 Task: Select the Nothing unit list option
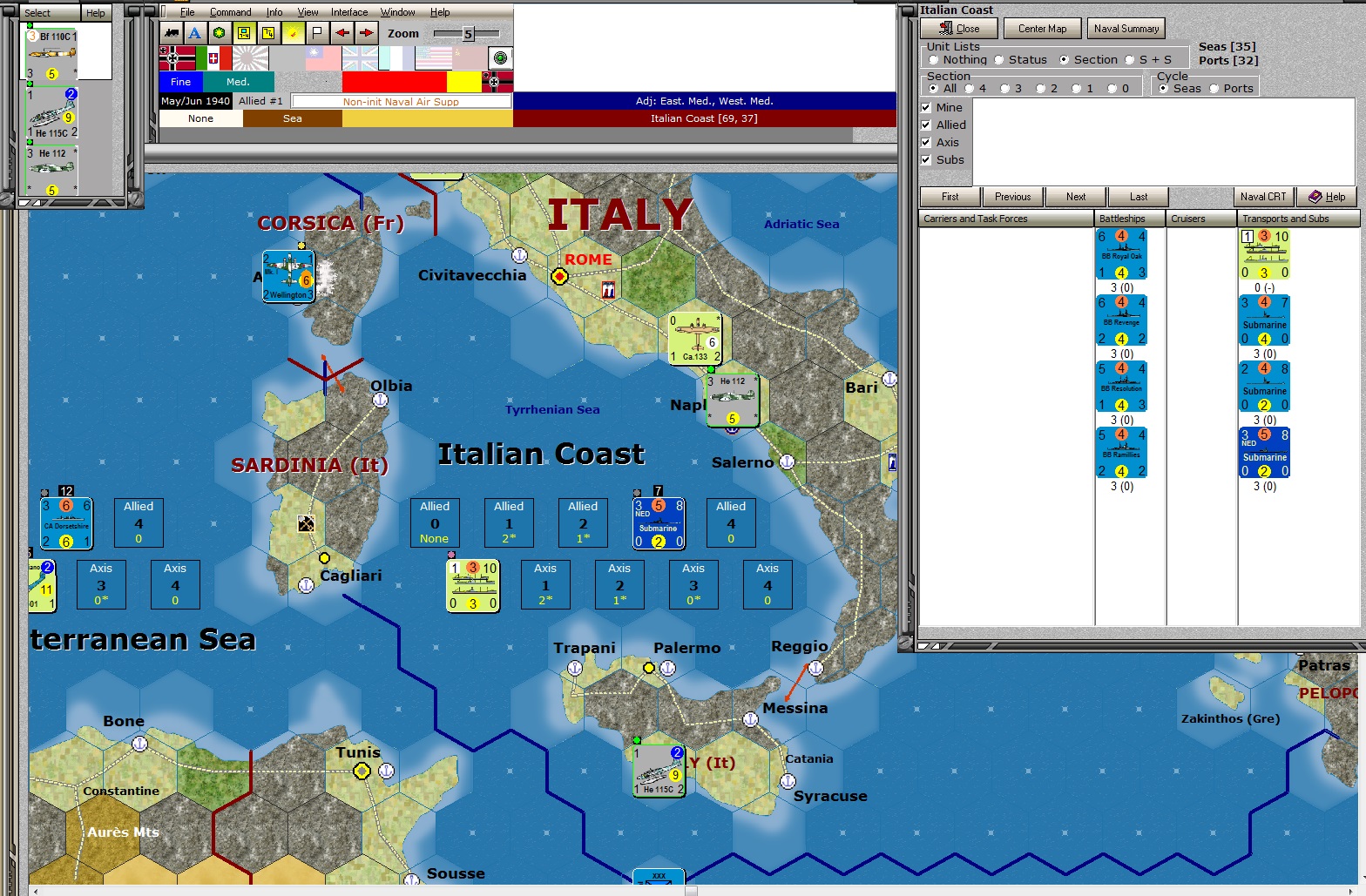point(957,60)
